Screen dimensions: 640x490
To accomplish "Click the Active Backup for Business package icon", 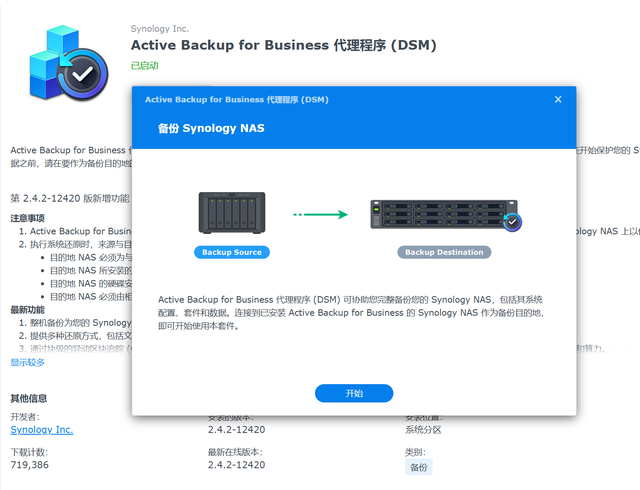I will 68,62.
